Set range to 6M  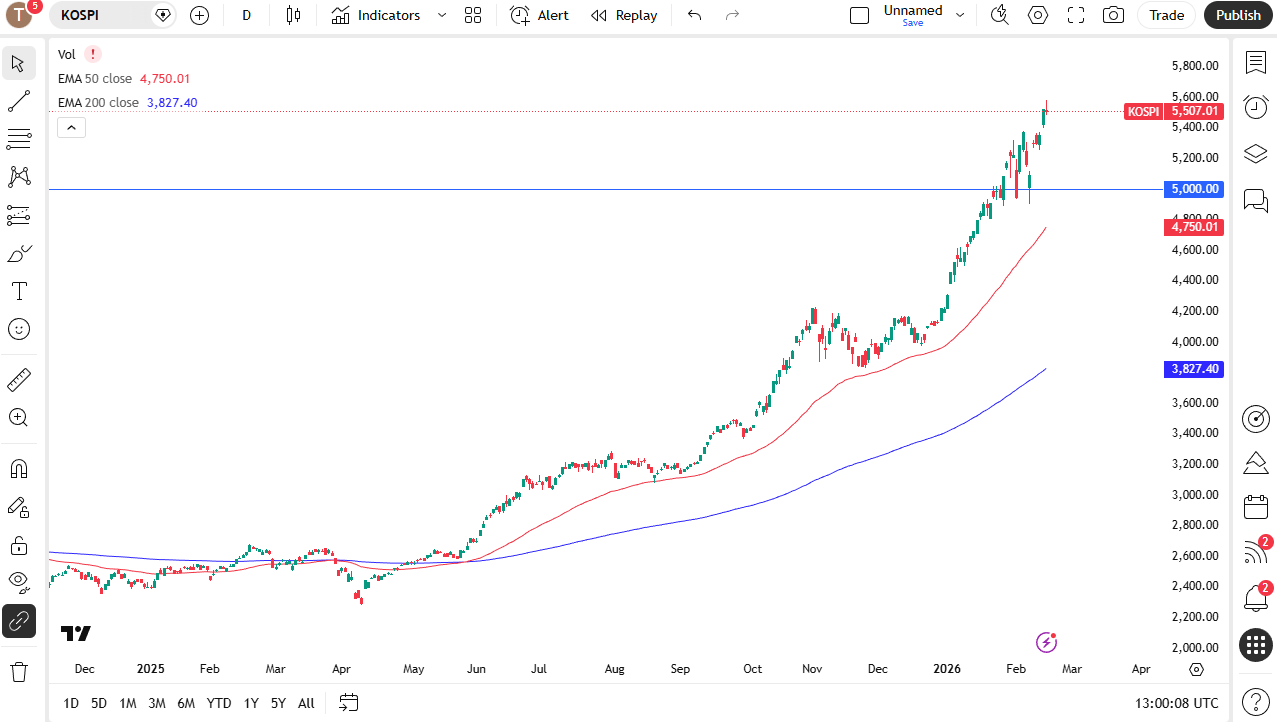(186, 703)
